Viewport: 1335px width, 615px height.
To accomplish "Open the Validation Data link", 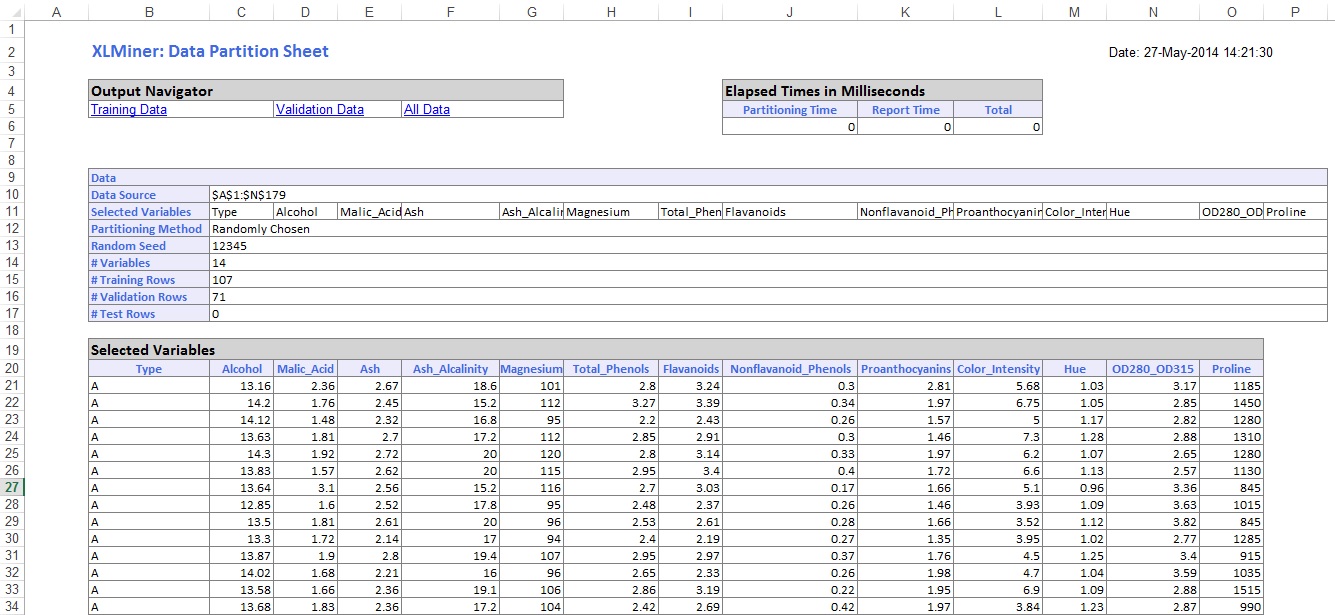I will (x=319, y=110).
